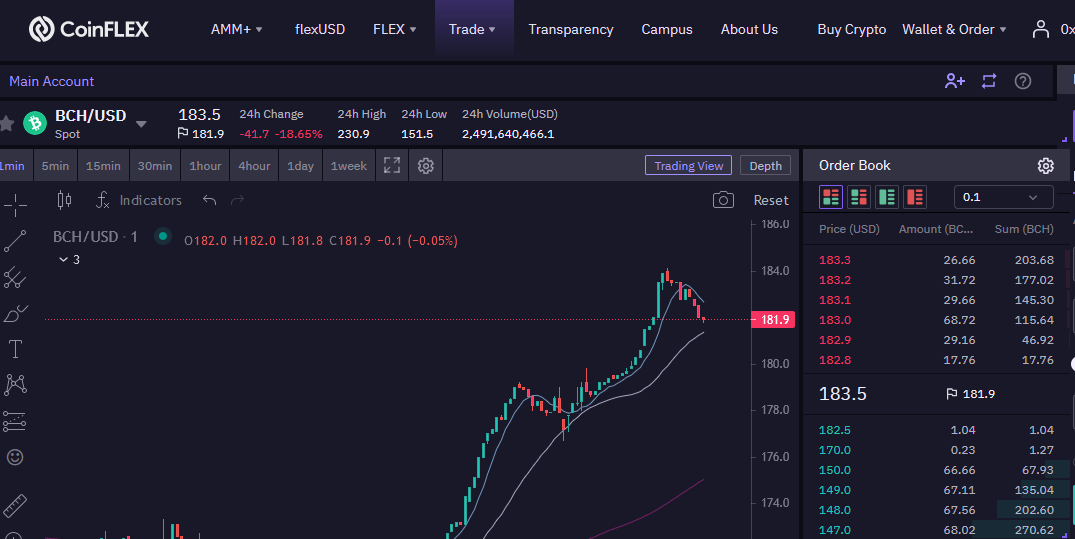Select the 15min timeframe tab
Screen dimensions: 1075x539
pos(103,166)
